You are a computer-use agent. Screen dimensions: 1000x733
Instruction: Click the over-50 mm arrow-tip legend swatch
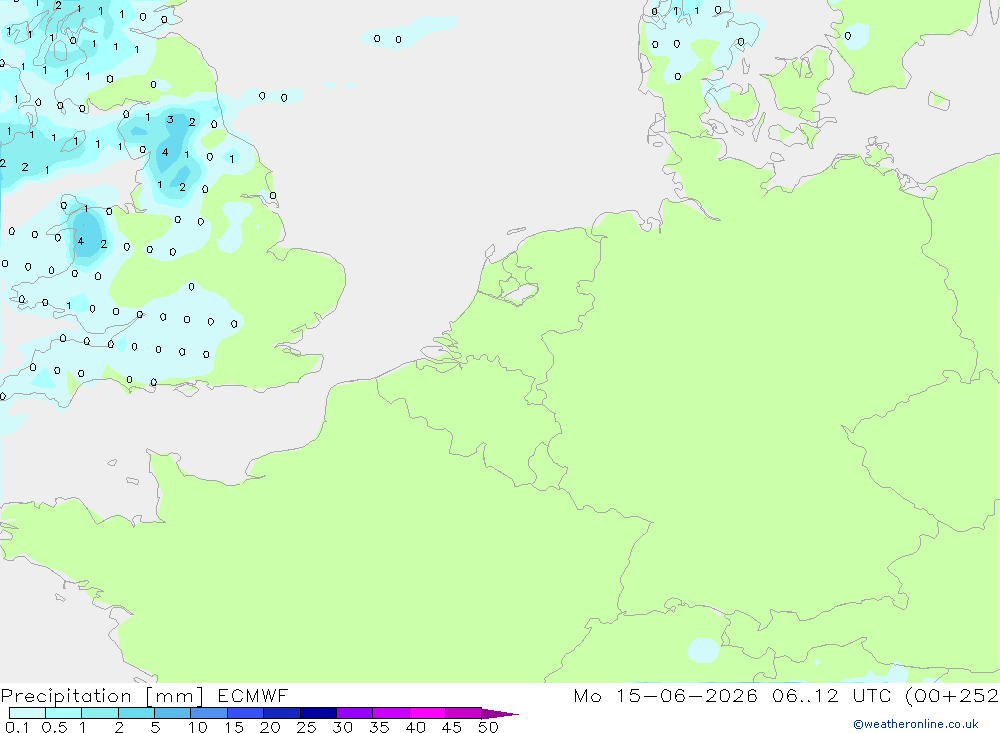click(x=500, y=714)
